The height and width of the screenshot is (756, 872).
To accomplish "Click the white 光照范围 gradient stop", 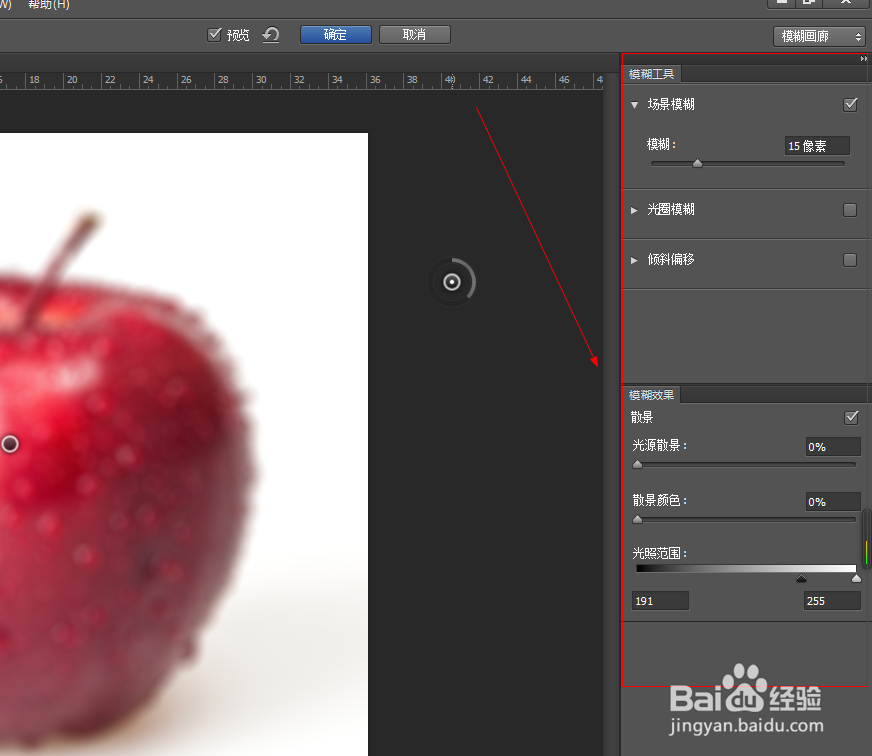I will (856, 579).
